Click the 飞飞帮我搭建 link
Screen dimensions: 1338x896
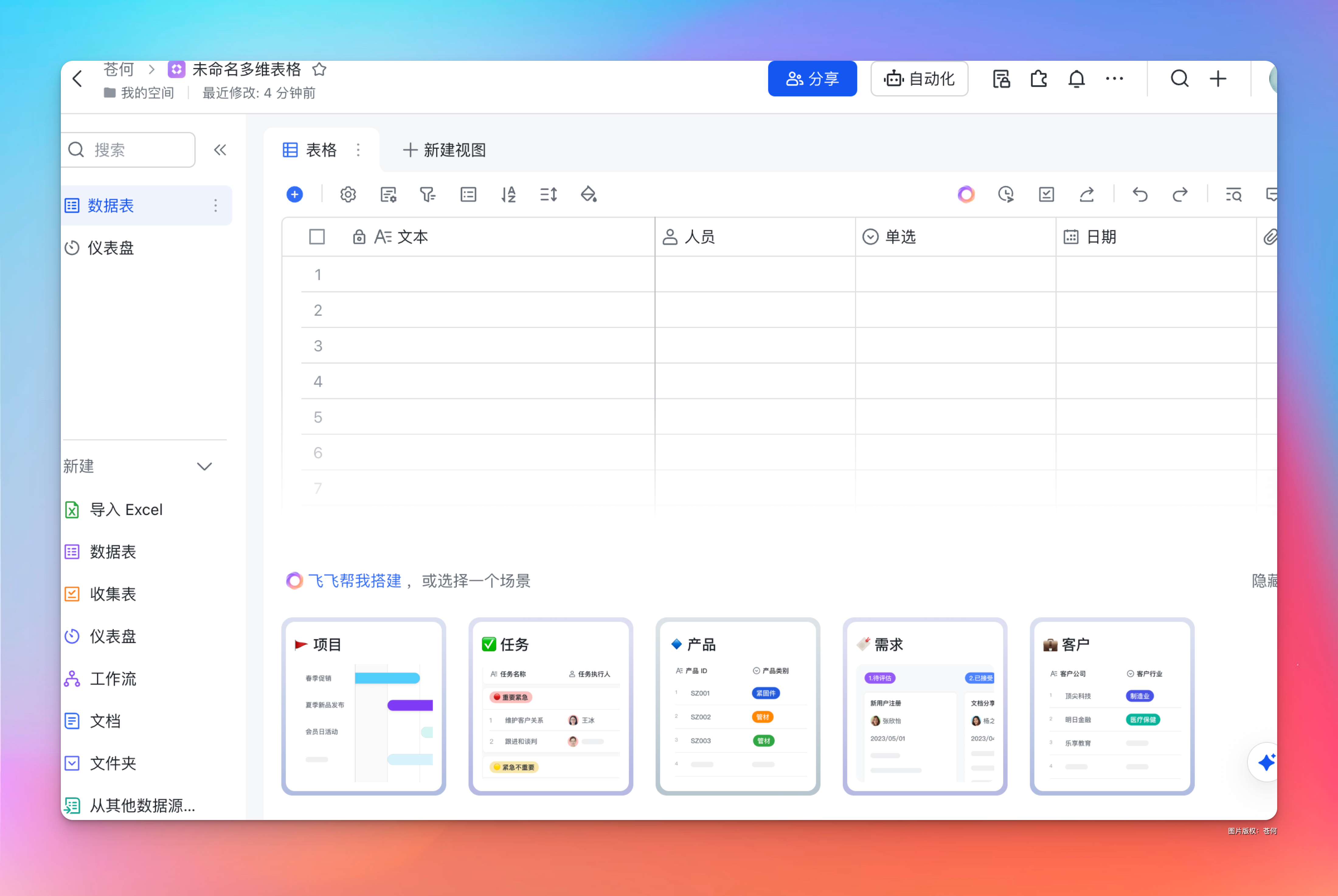point(354,581)
